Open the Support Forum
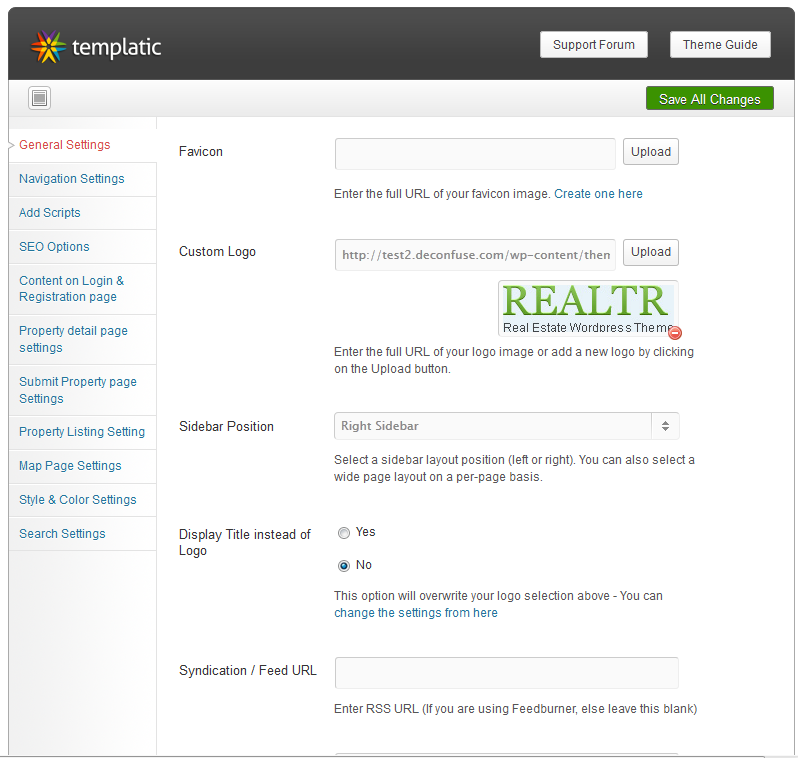 click(x=593, y=45)
